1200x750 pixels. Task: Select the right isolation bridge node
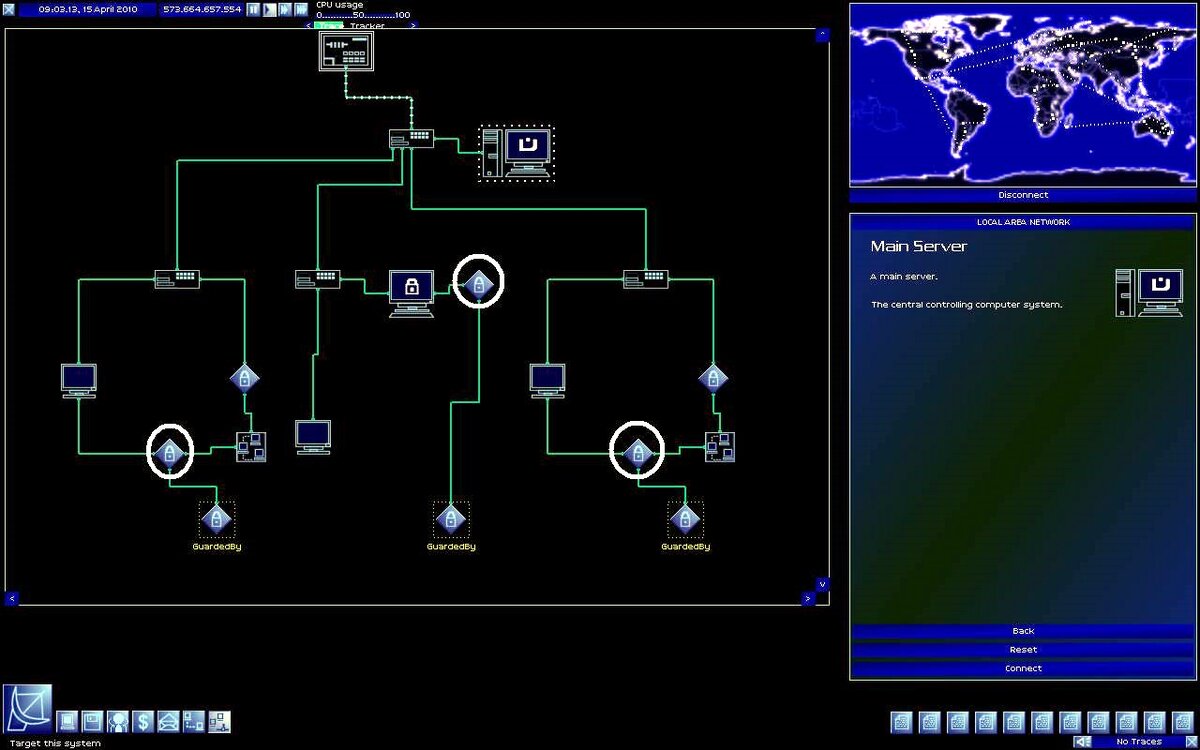[719, 446]
